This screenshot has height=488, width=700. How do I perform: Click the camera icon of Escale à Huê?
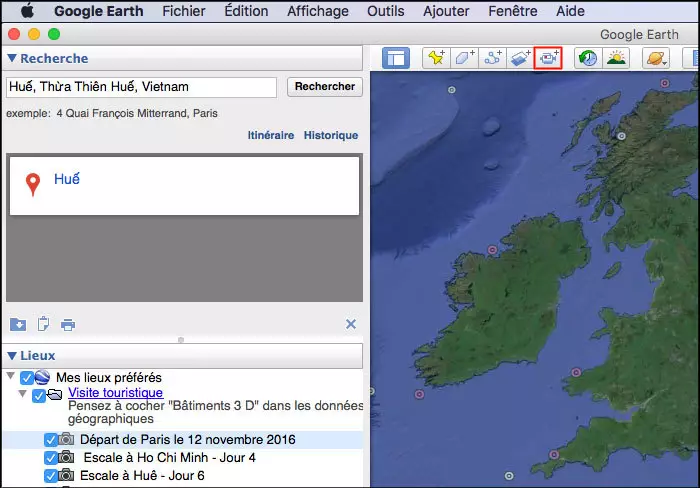click(x=67, y=475)
